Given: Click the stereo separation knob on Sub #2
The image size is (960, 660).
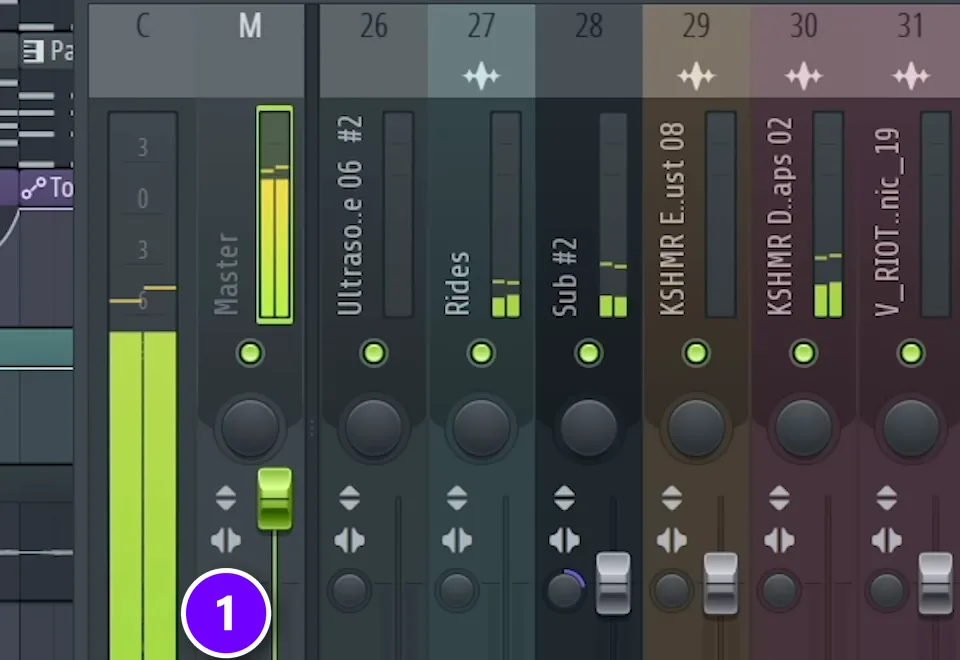Looking at the screenshot, I should (564, 591).
